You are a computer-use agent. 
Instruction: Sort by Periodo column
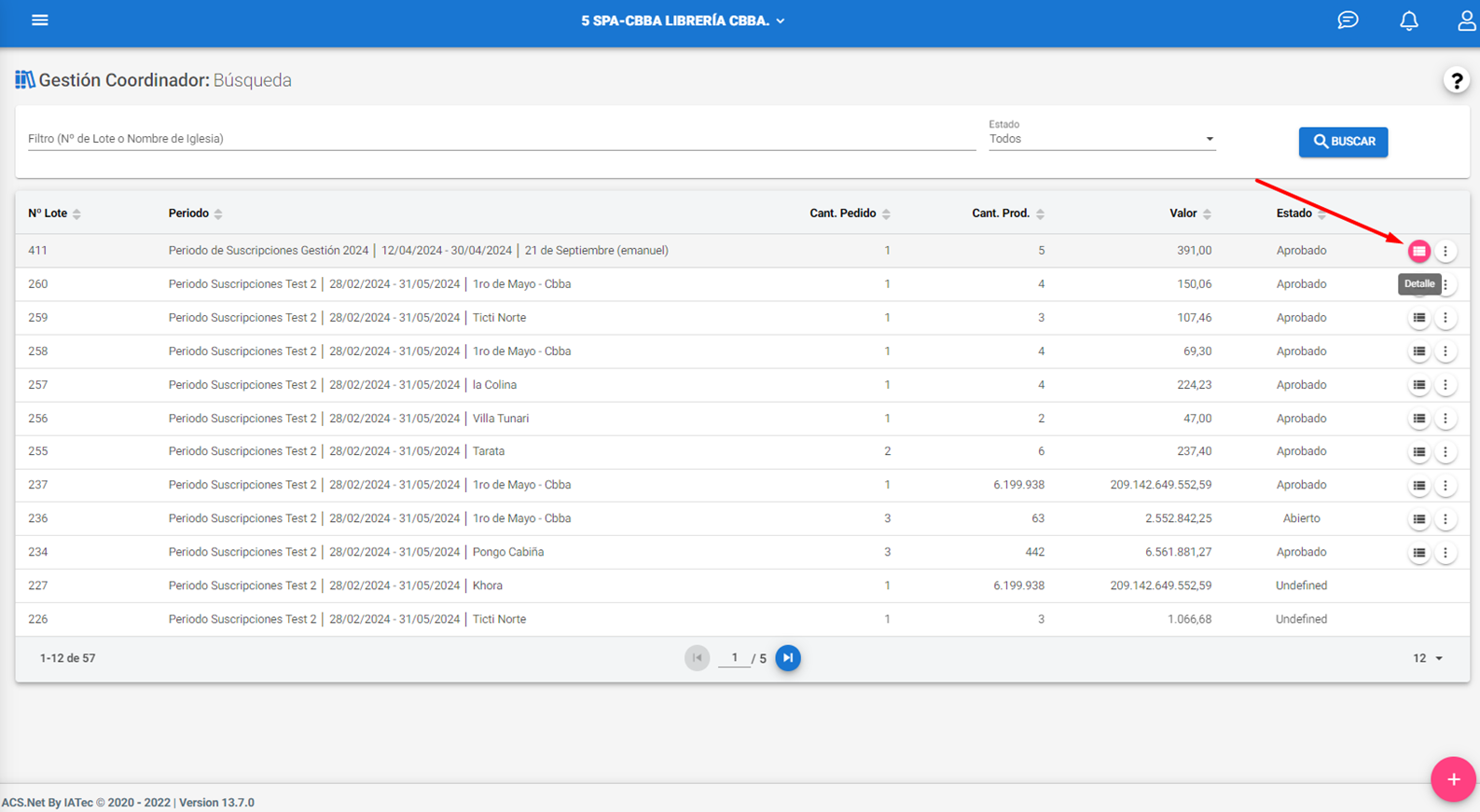195,213
